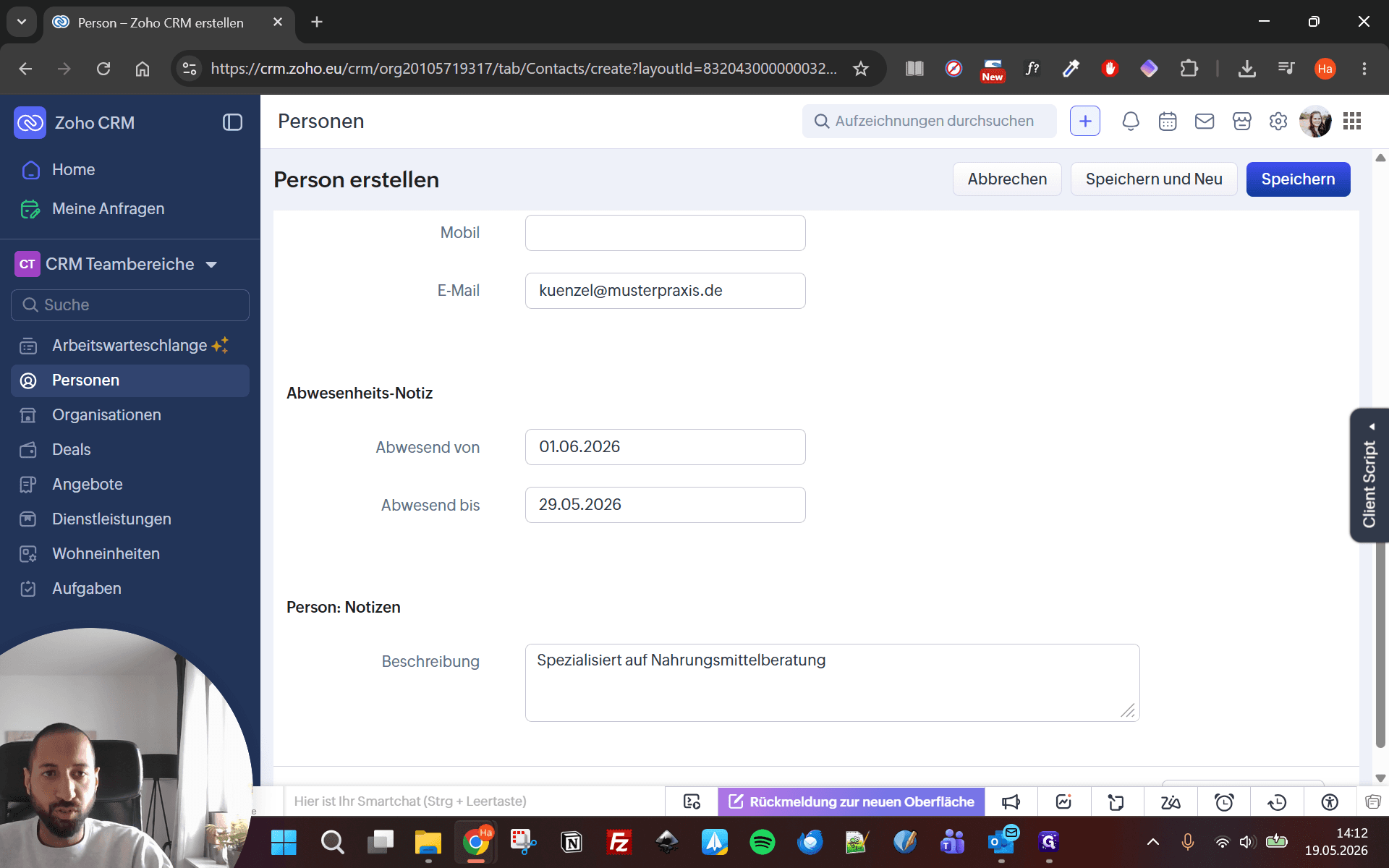Click into the Mobil input field
Image resolution: width=1389 pixels, height=868 pixels.
(x=665, y=233)
